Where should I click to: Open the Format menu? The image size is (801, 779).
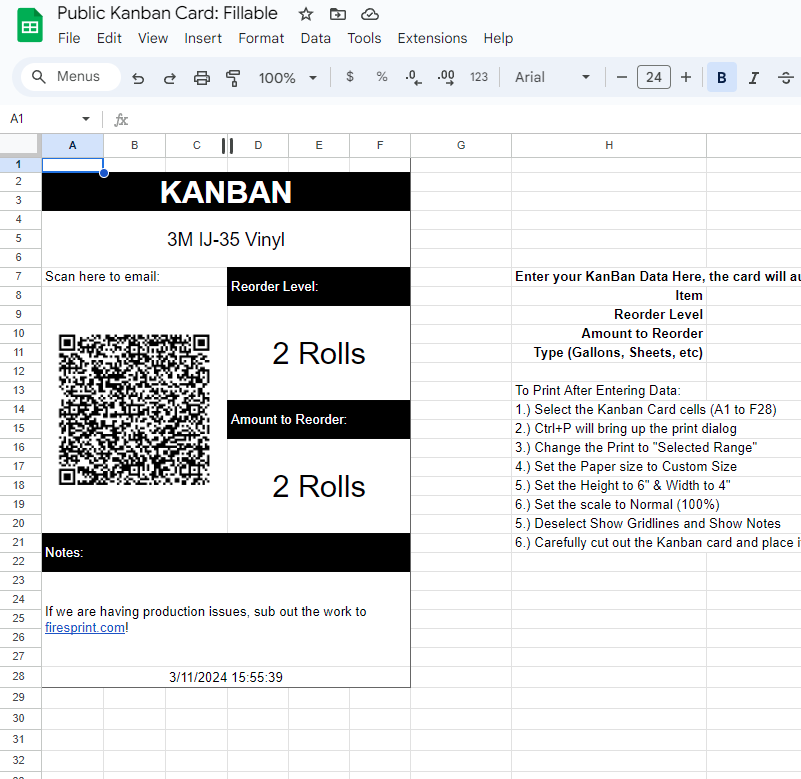[x=261, y=38]
